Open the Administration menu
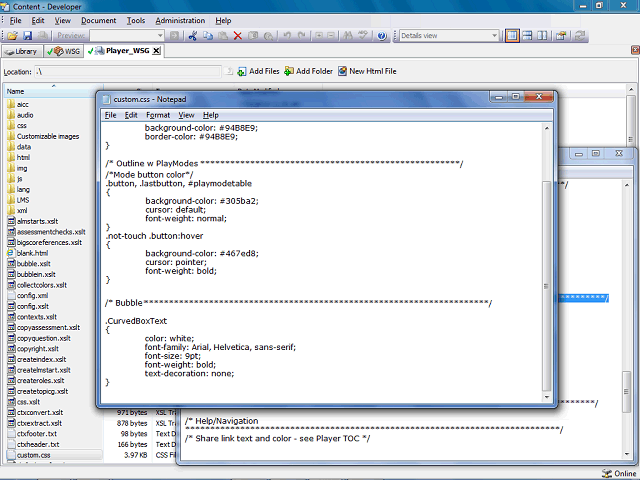Screen dimensions: 640x480 (x=180, y=20)
